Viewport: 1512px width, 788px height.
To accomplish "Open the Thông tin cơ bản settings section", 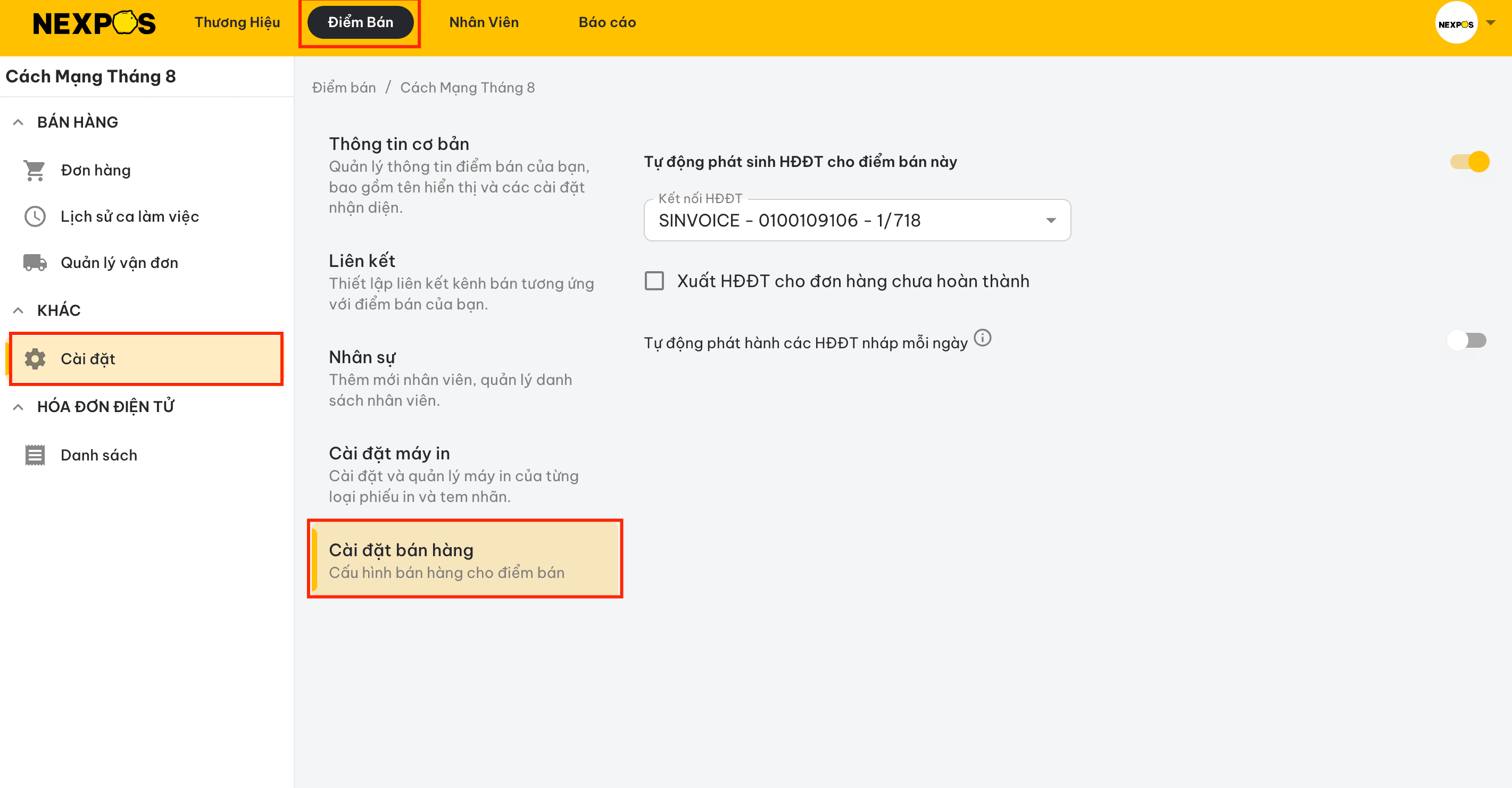I will coord(465,175).
